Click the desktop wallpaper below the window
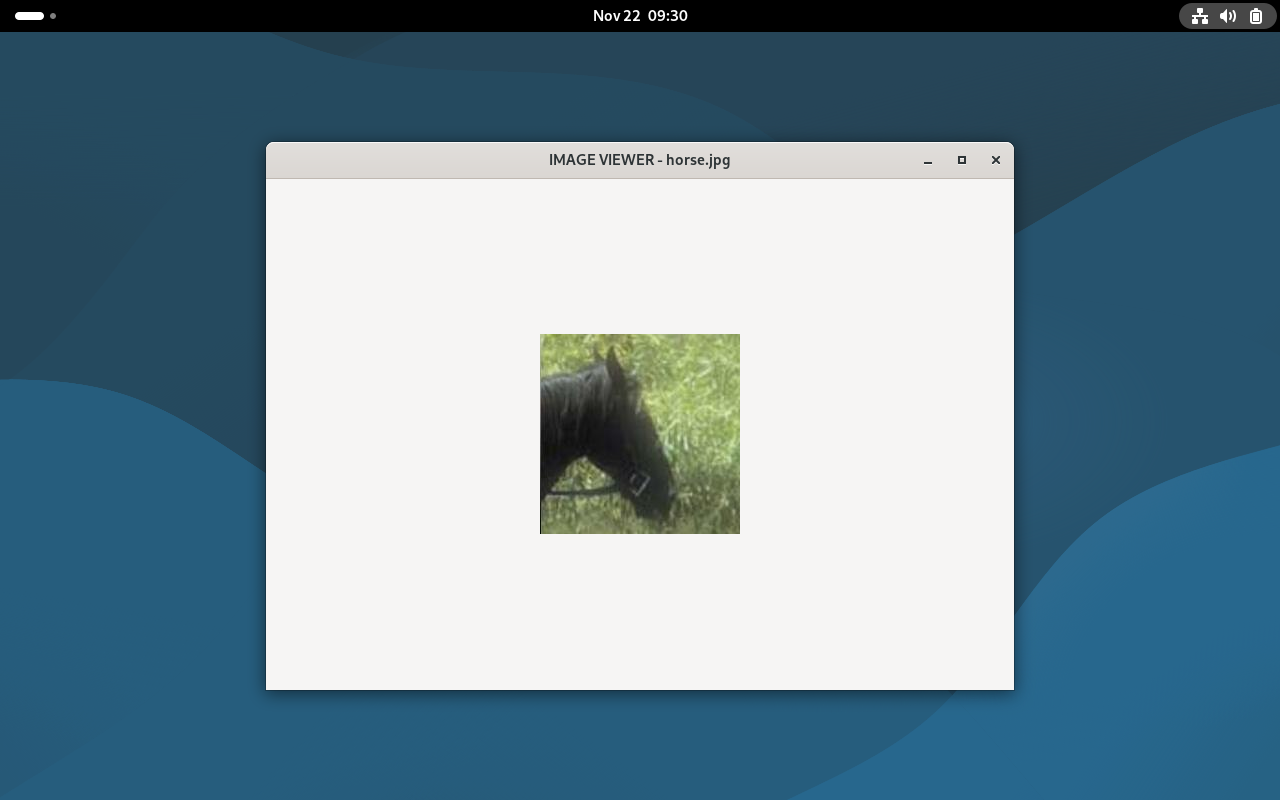This screenshot has width=1280, height=800. [x=640, y=745]
